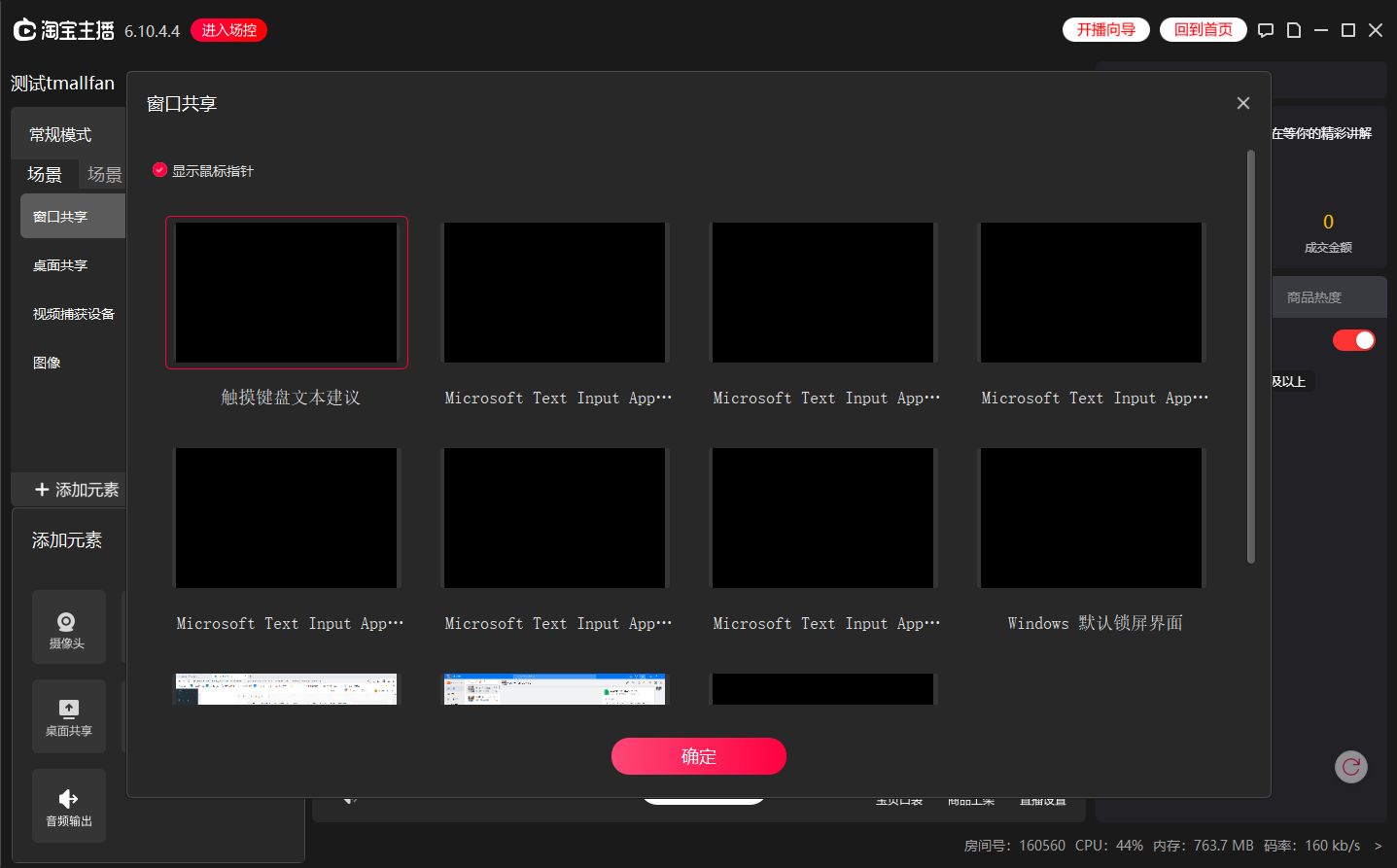Turn off the red toggle switch

click(1353, 340)
